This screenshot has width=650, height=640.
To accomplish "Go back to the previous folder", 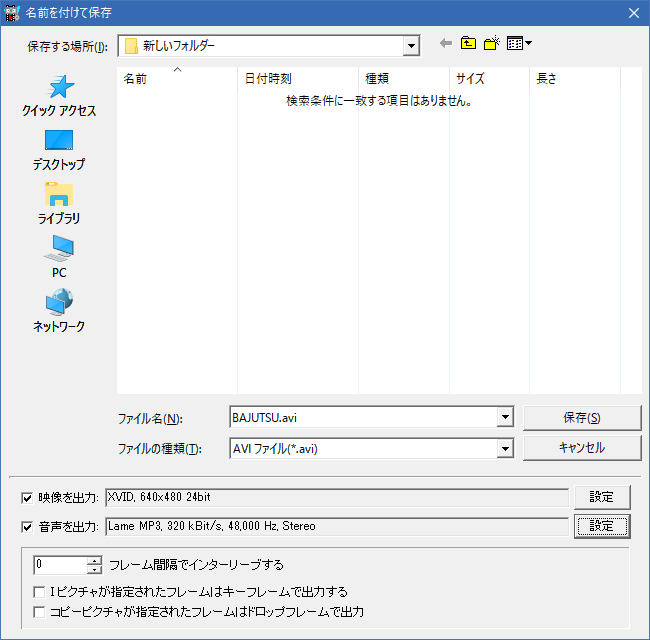I will tap(446, 44).
